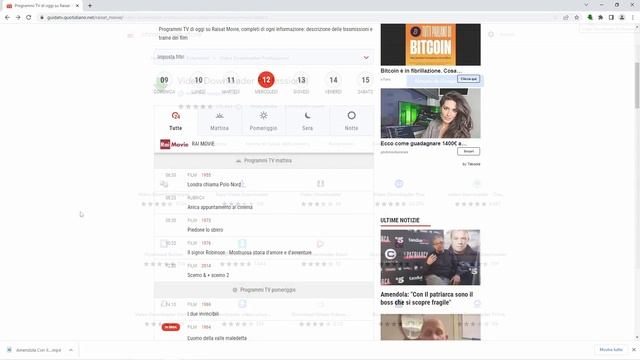Screen dimensions: 640x360
Task: Click the page vertical scrollbar thumb
Action: 637,85
